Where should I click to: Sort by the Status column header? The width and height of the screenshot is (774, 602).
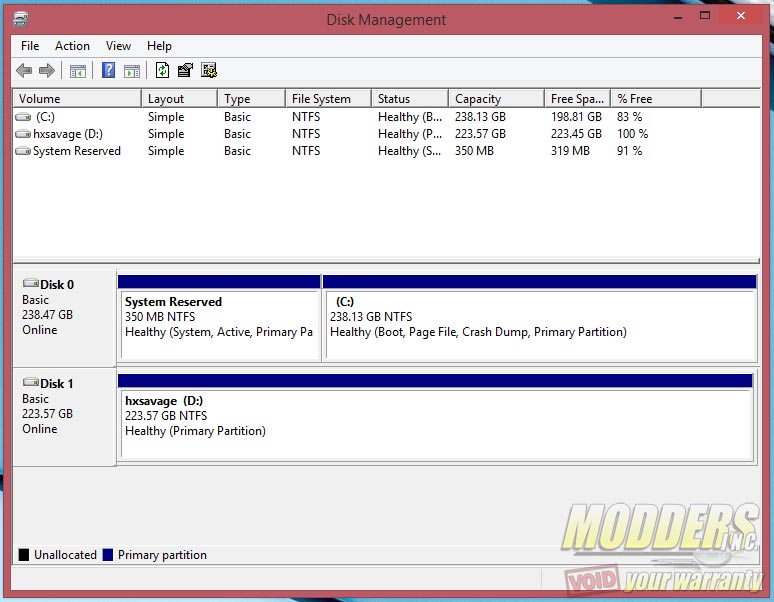410,99
